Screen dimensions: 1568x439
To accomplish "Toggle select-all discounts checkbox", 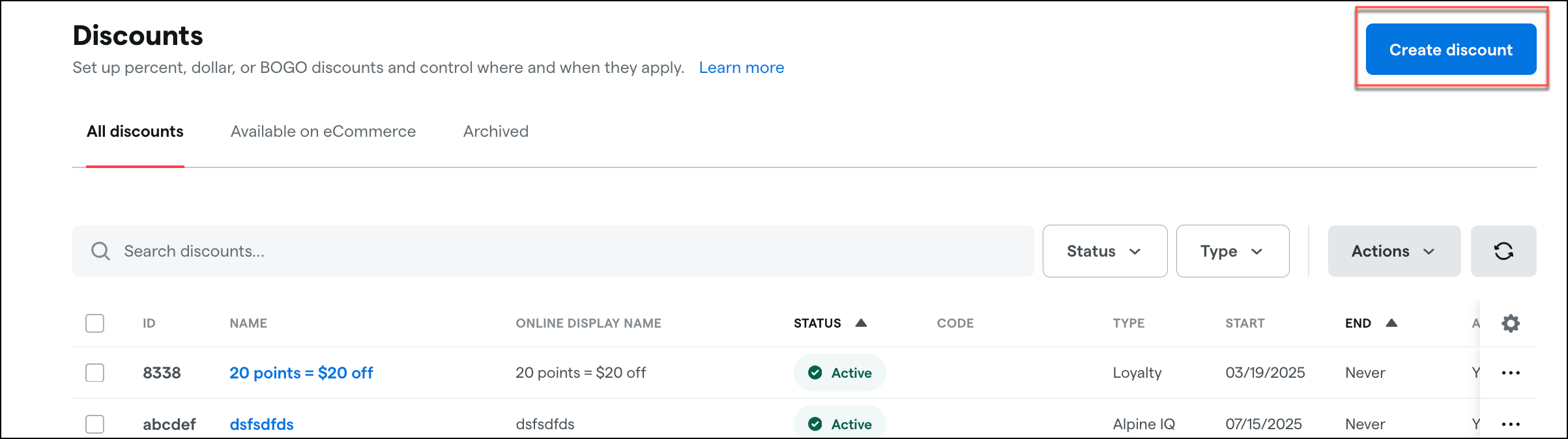I will tap(95, 323).
